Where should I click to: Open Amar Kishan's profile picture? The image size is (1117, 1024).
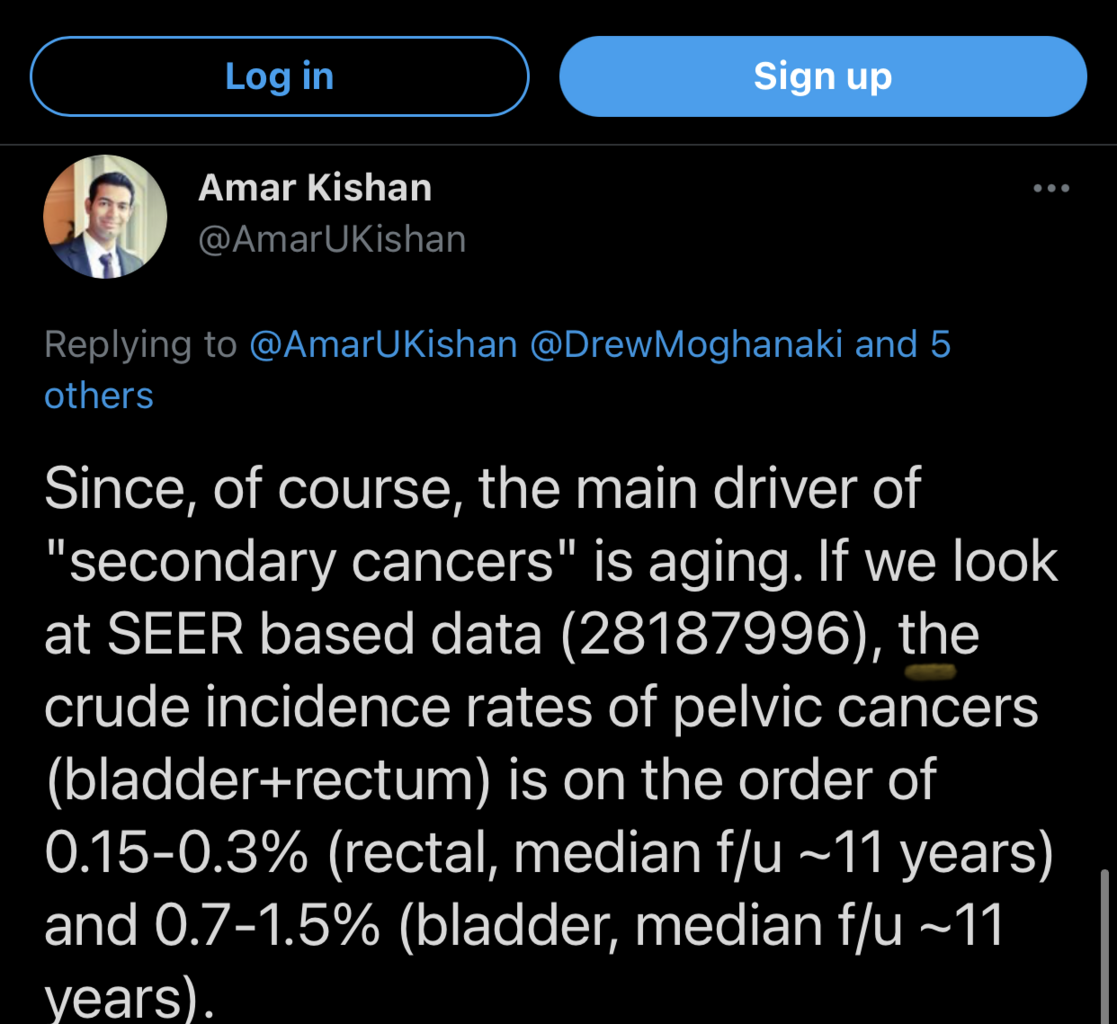(105, 217)
